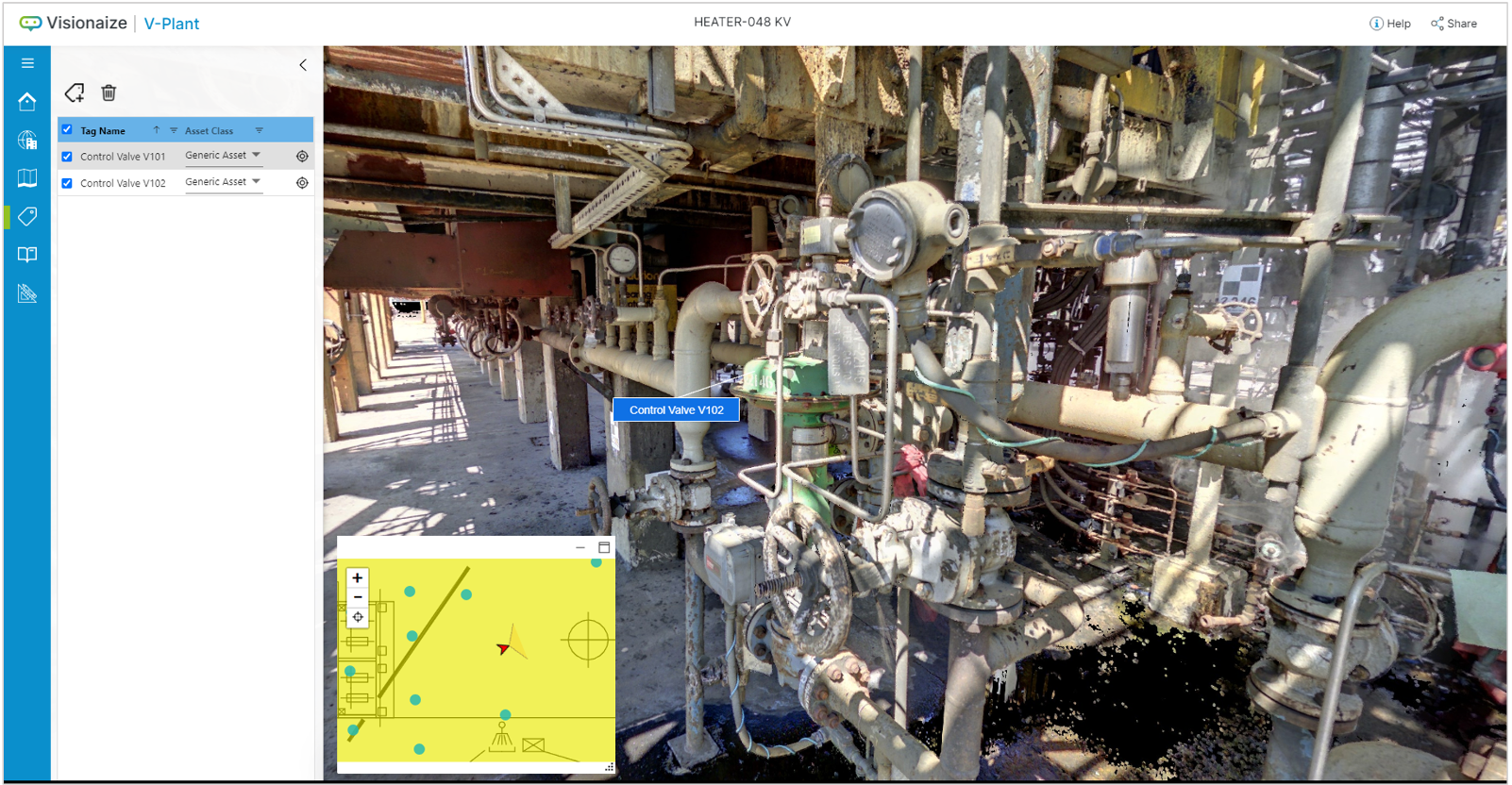Viewport: 1512px width, 785px height.
Task: Collapse the tag panel with the chevron
Action: 303,65
